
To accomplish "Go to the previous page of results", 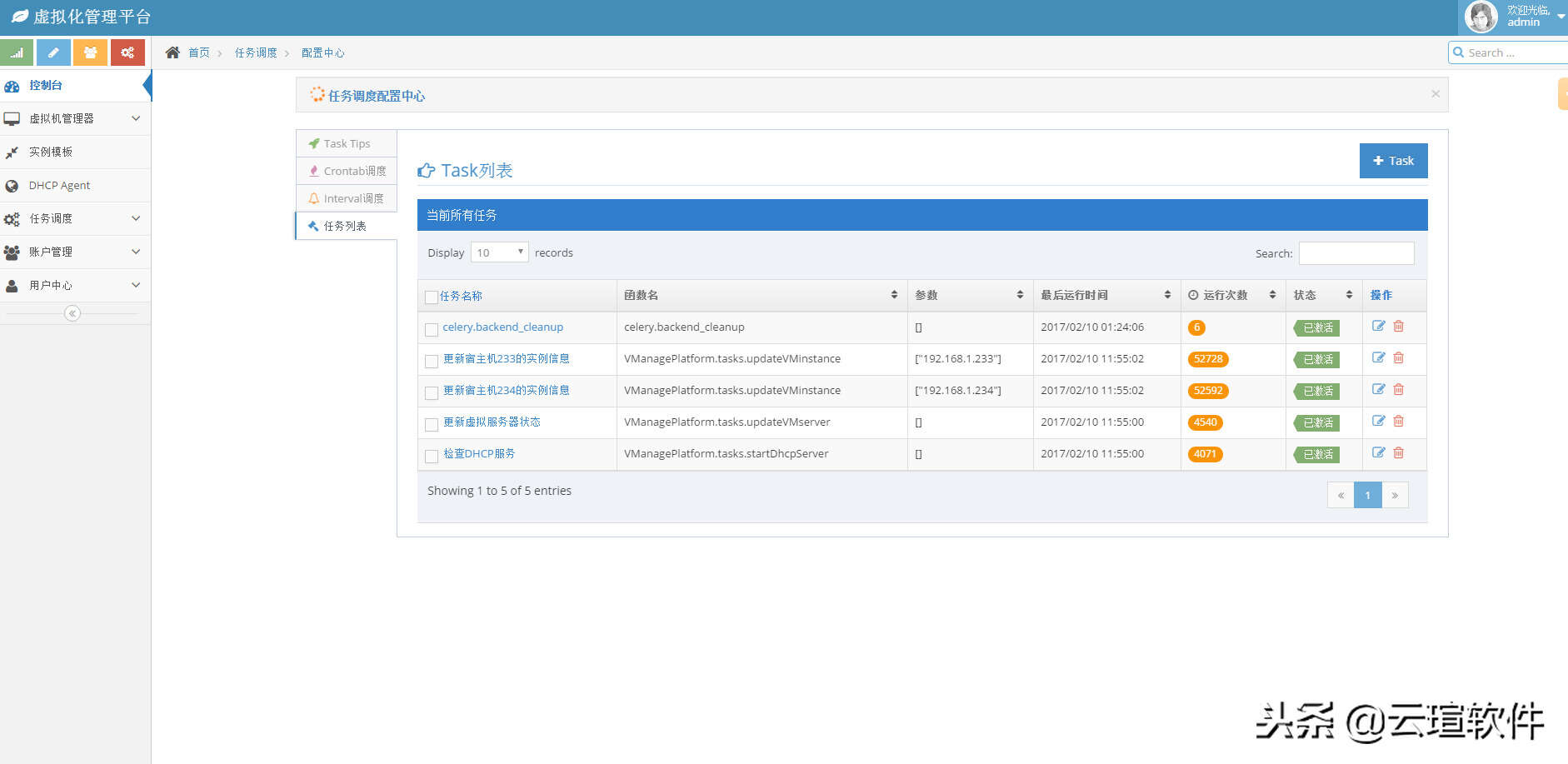I will click(1341, 495).
